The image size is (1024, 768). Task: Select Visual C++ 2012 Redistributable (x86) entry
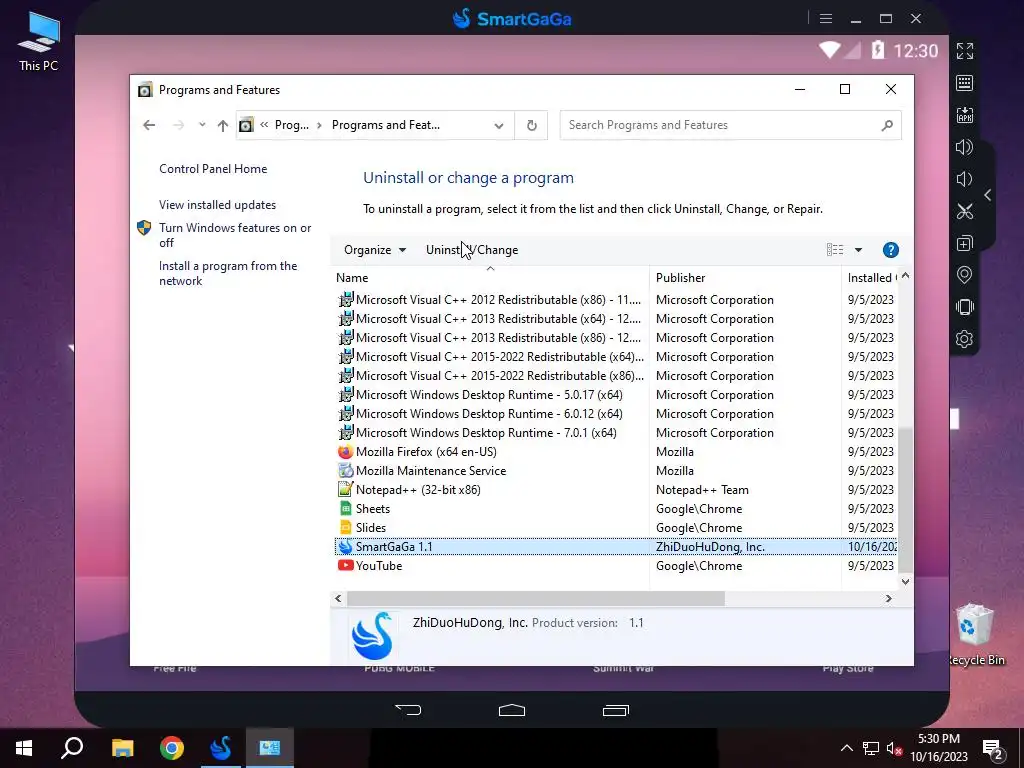tap(615, 300)
